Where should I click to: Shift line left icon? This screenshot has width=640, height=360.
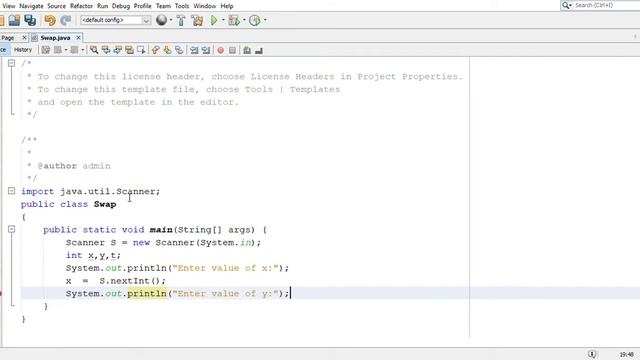[194, 50]
